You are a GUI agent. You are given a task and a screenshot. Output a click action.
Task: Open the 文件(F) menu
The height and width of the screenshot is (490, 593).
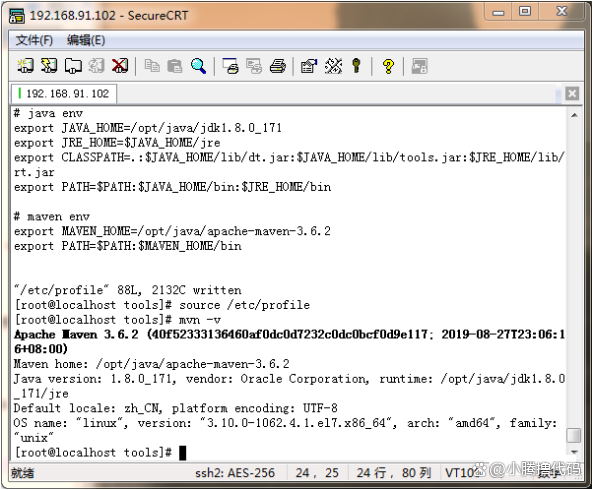34,40
